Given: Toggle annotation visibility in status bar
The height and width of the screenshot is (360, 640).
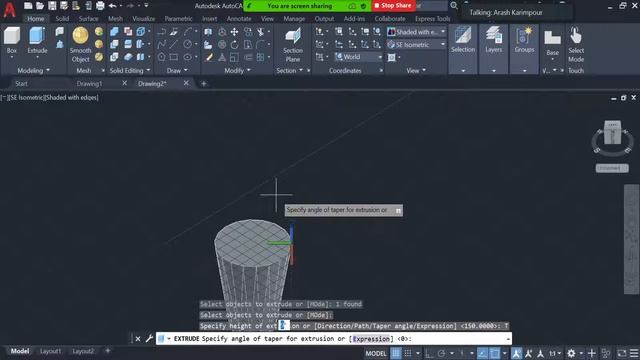Looking at the screenshot, I should (516, 353).
